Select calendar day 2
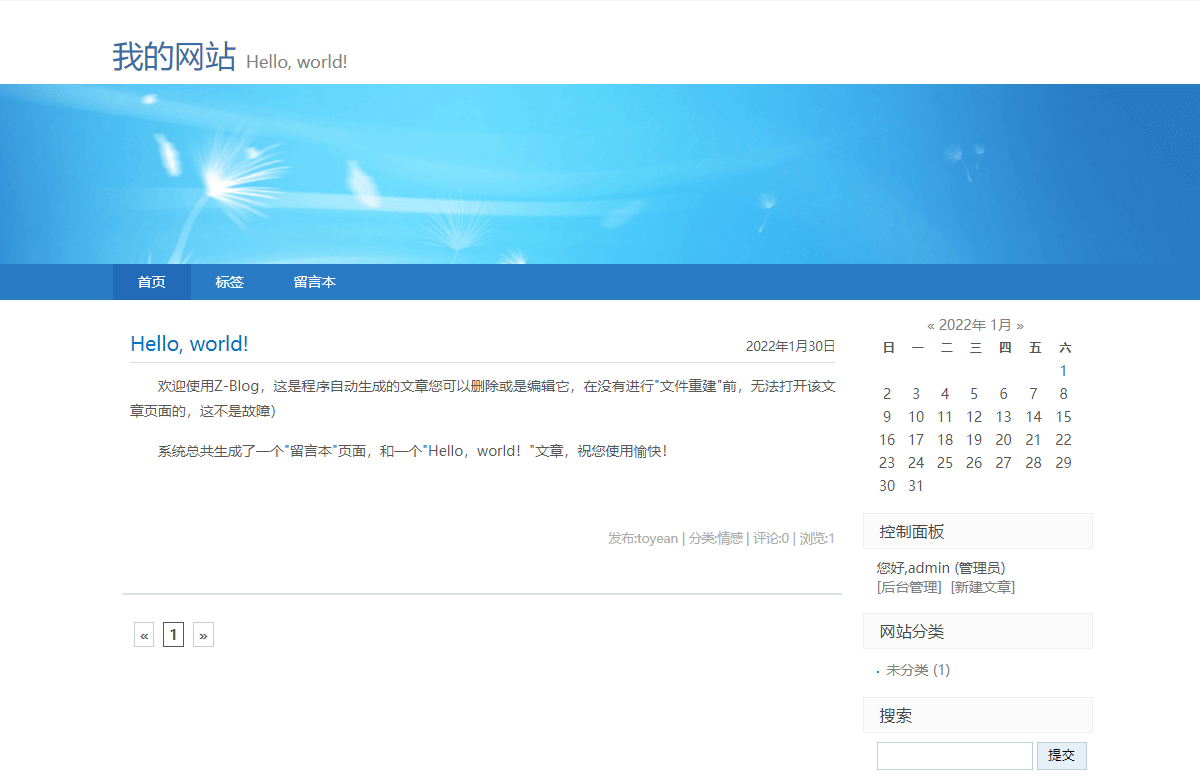Screen dimensions: 1200x776 click(887, 394)
